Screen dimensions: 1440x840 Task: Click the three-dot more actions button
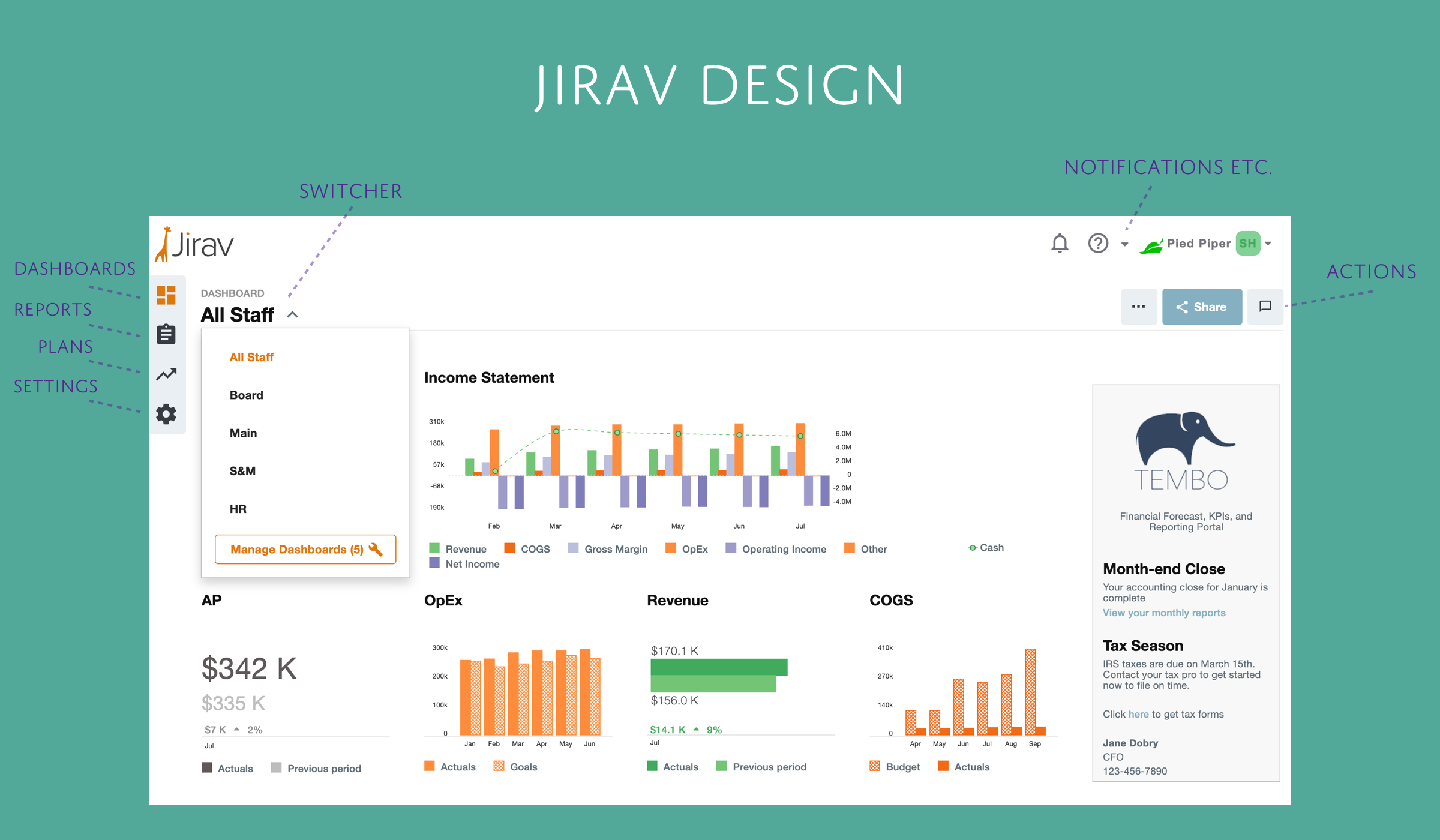tap(1138, 307)
